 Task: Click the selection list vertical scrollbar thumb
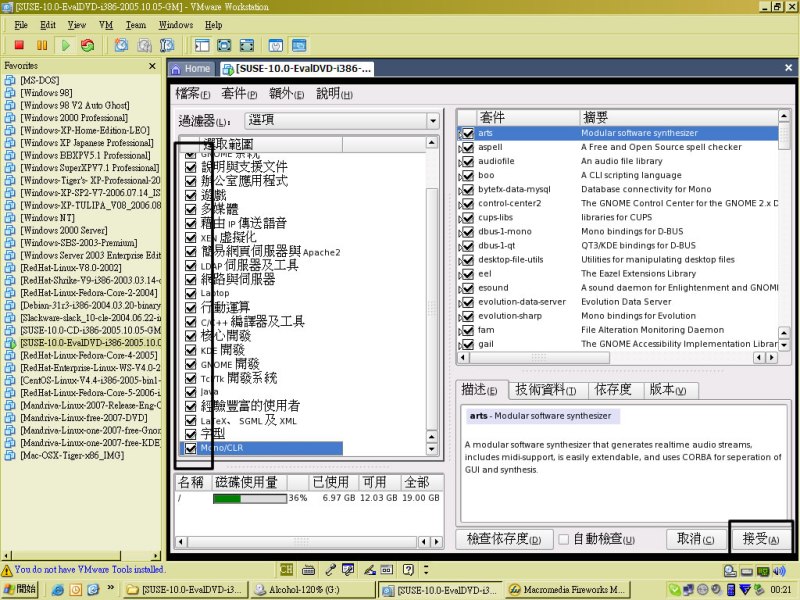(432, 309)
